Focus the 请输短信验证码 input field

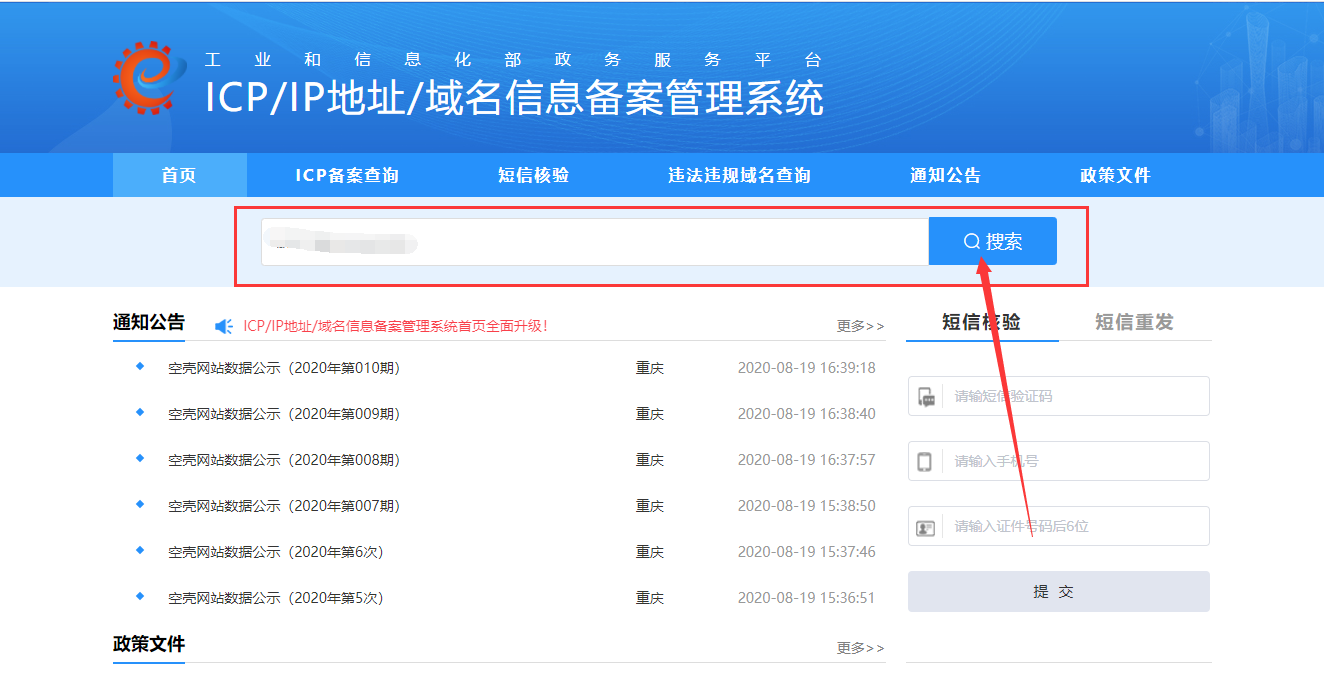point(1059,396)
